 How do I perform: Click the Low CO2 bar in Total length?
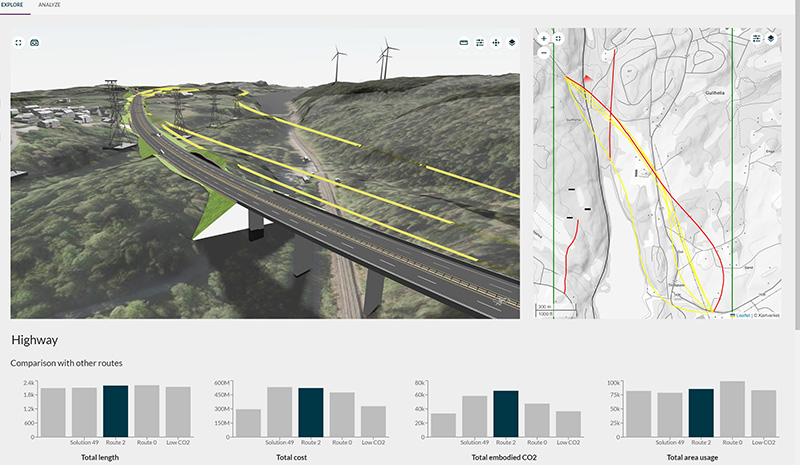coord(178,412)
